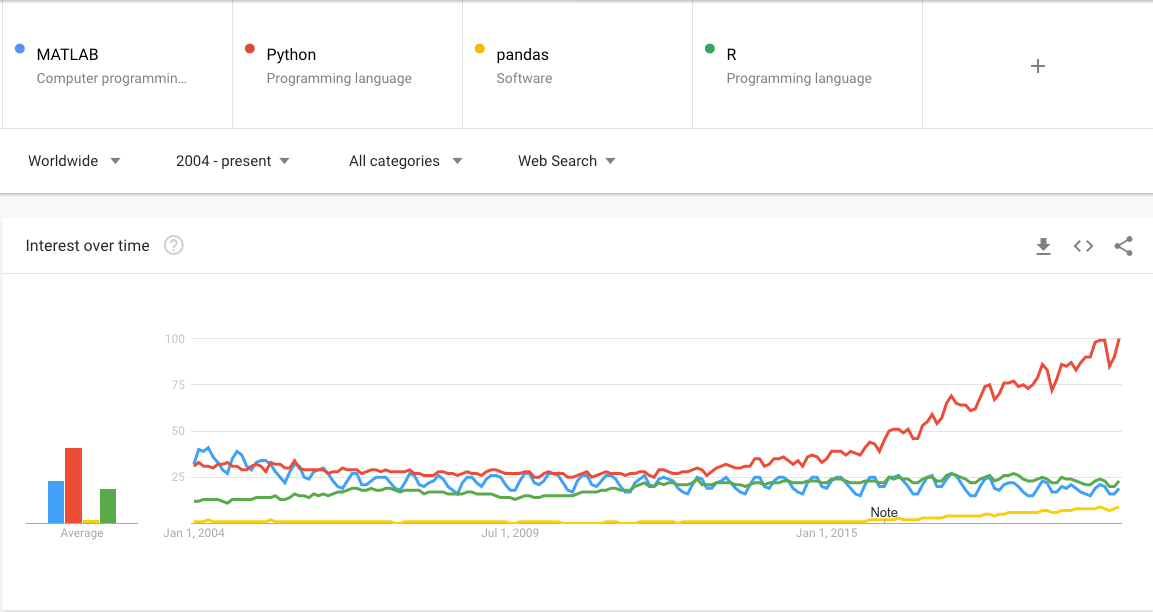Viewport: 1153px width, 612px height.
Task: Add a comparison term with plus
Action: [1037, 66]
